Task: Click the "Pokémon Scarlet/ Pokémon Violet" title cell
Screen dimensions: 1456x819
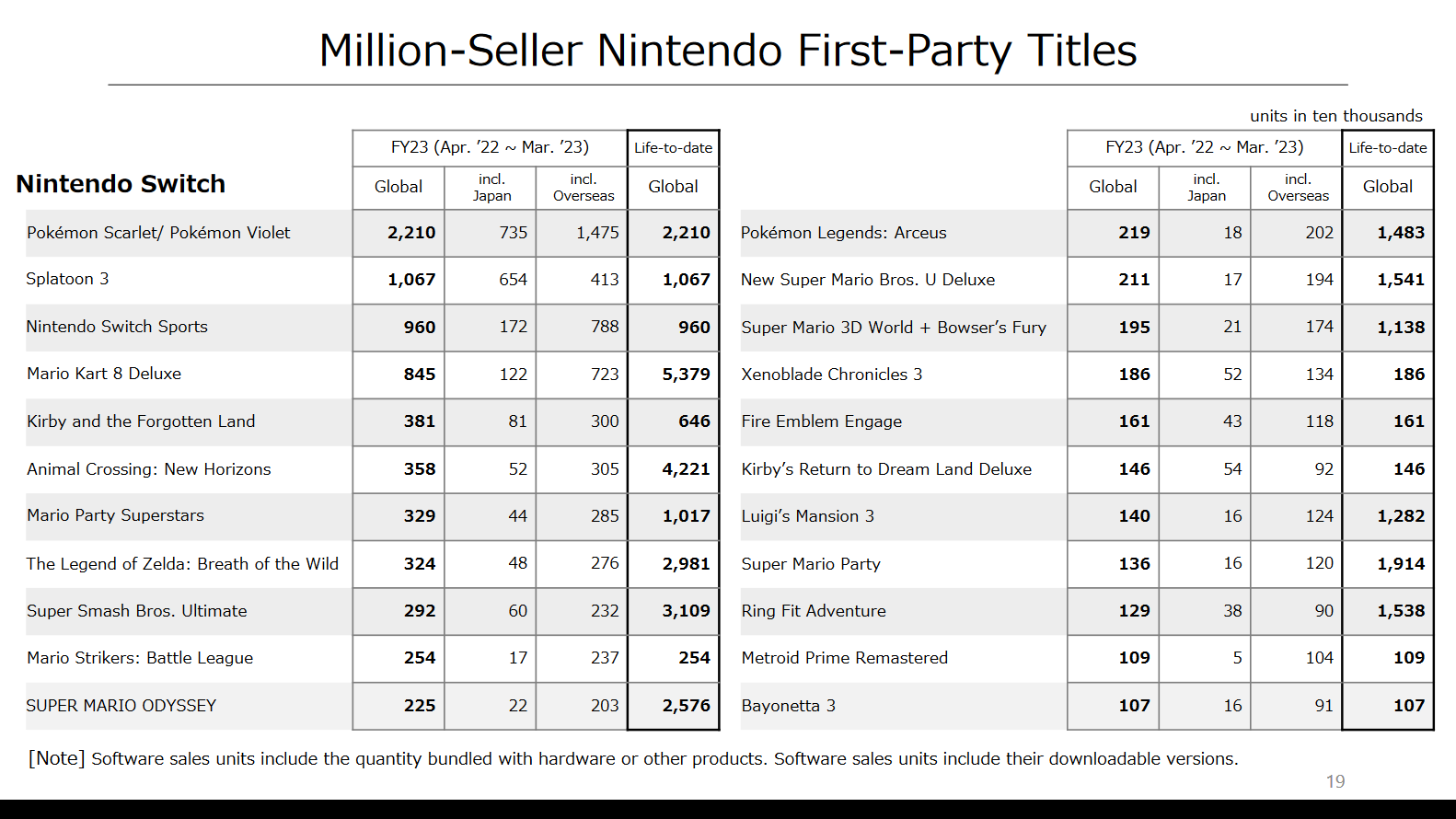Action: tap(158, 233)
